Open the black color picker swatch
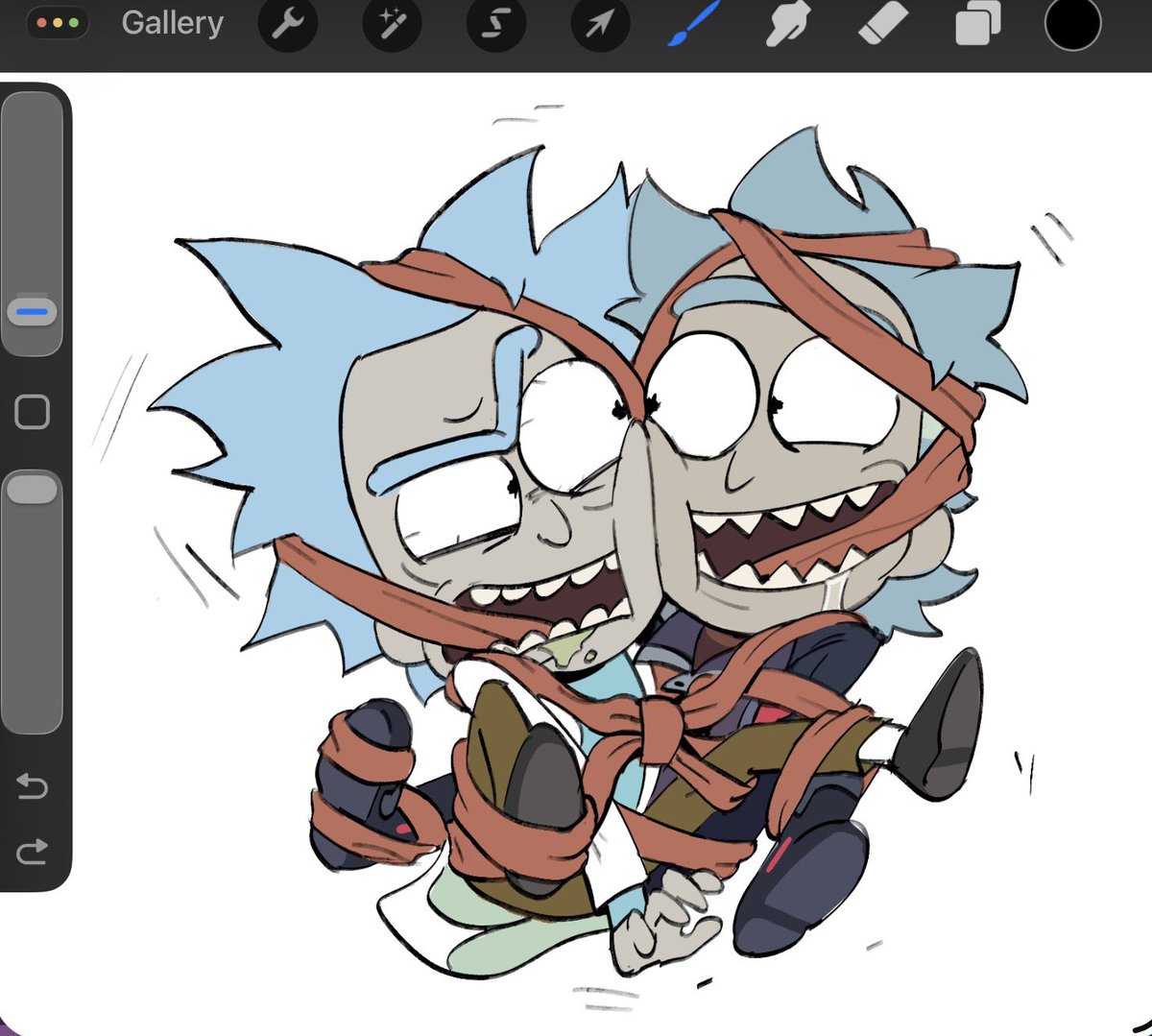Image resolution: width=1152 pixels, height=1036 pixels. [x=1072, y=23]
